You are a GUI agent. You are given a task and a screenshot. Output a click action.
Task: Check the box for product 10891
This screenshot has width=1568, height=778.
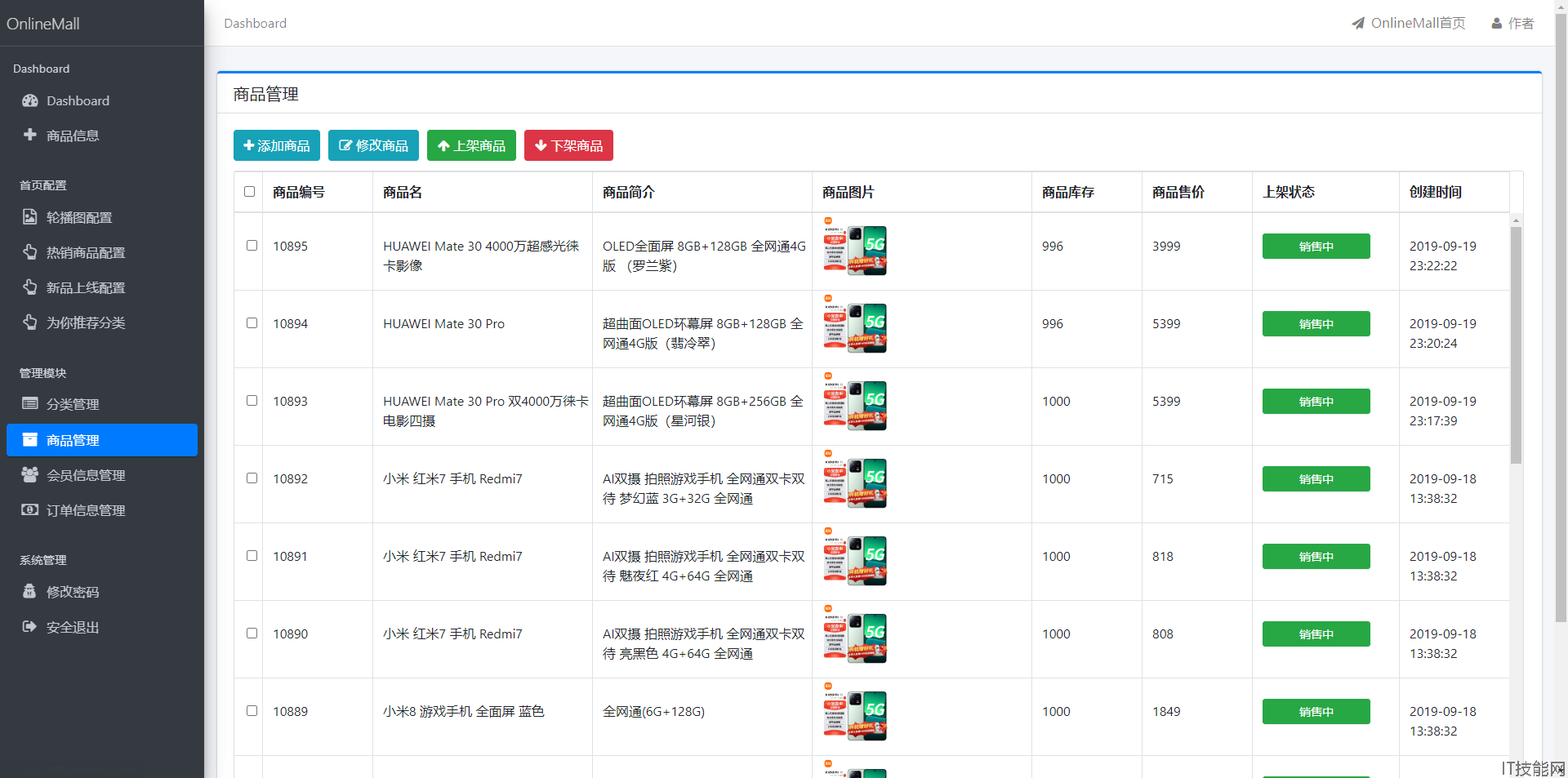click(x=252, y=556)
